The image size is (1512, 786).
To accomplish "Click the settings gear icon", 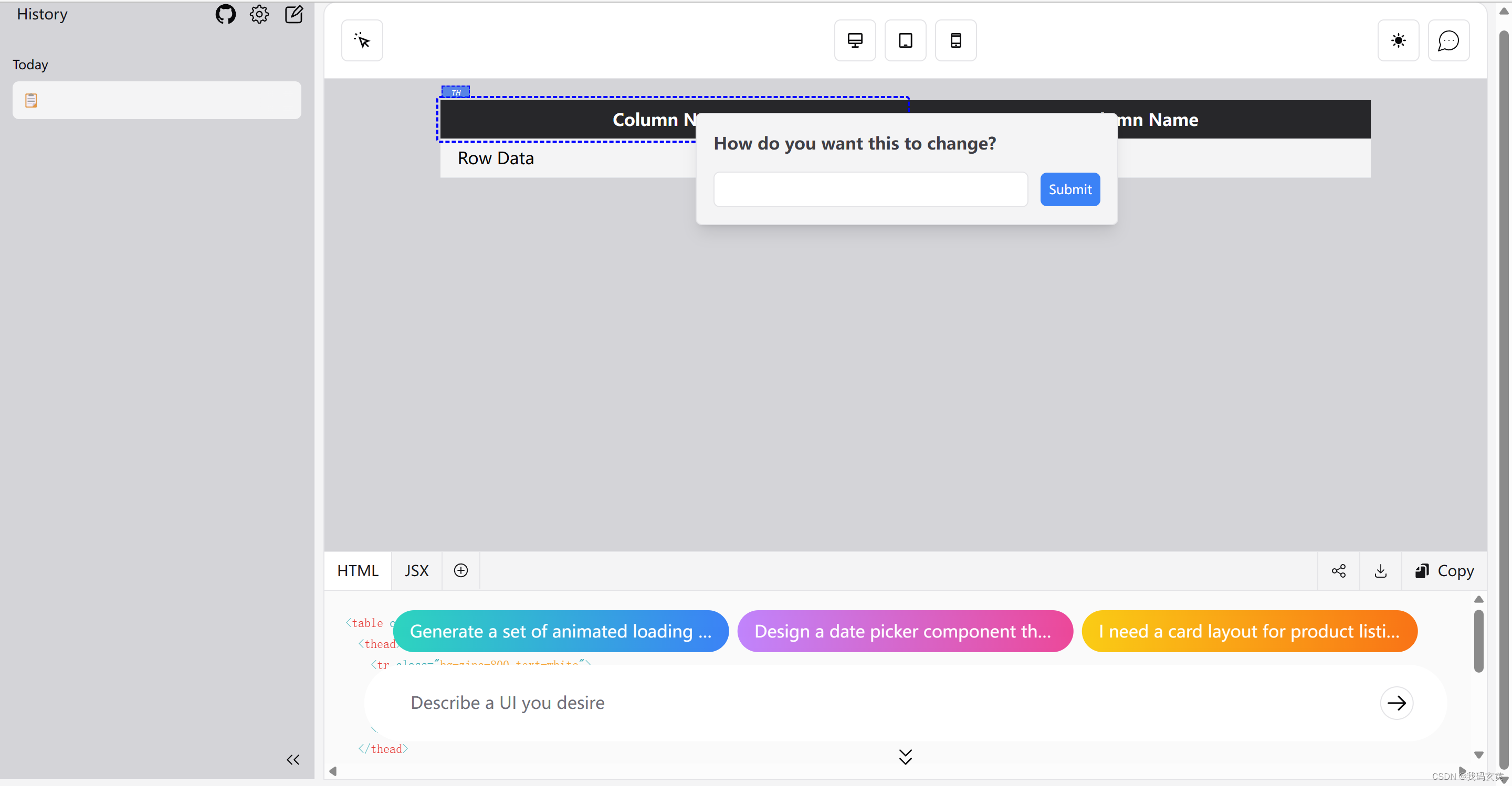I will 258,13.
